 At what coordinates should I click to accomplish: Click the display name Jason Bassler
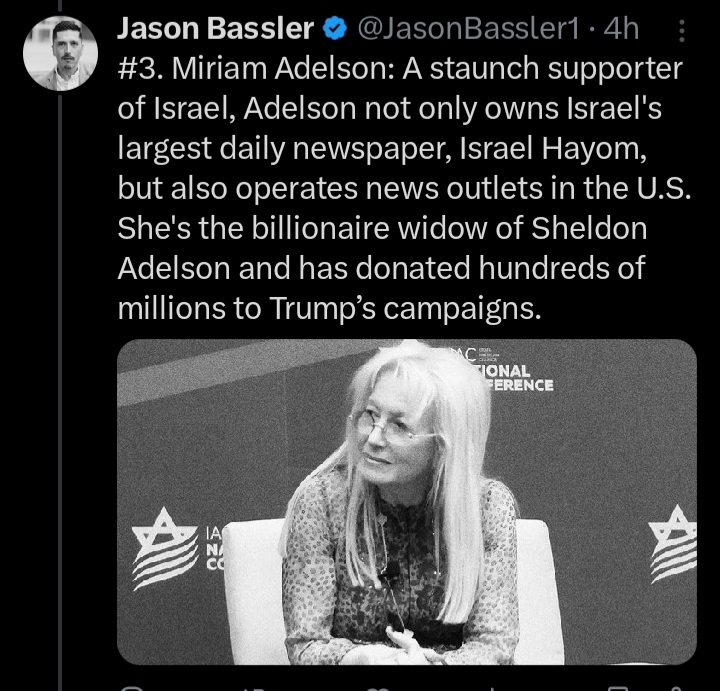click(215, 31)
